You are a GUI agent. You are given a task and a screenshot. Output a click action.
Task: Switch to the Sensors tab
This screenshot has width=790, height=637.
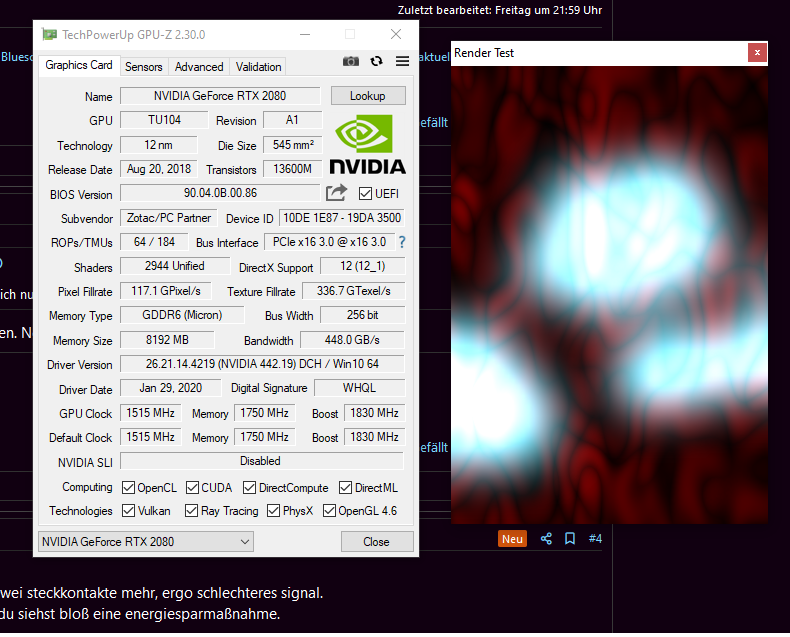point(144,67)
